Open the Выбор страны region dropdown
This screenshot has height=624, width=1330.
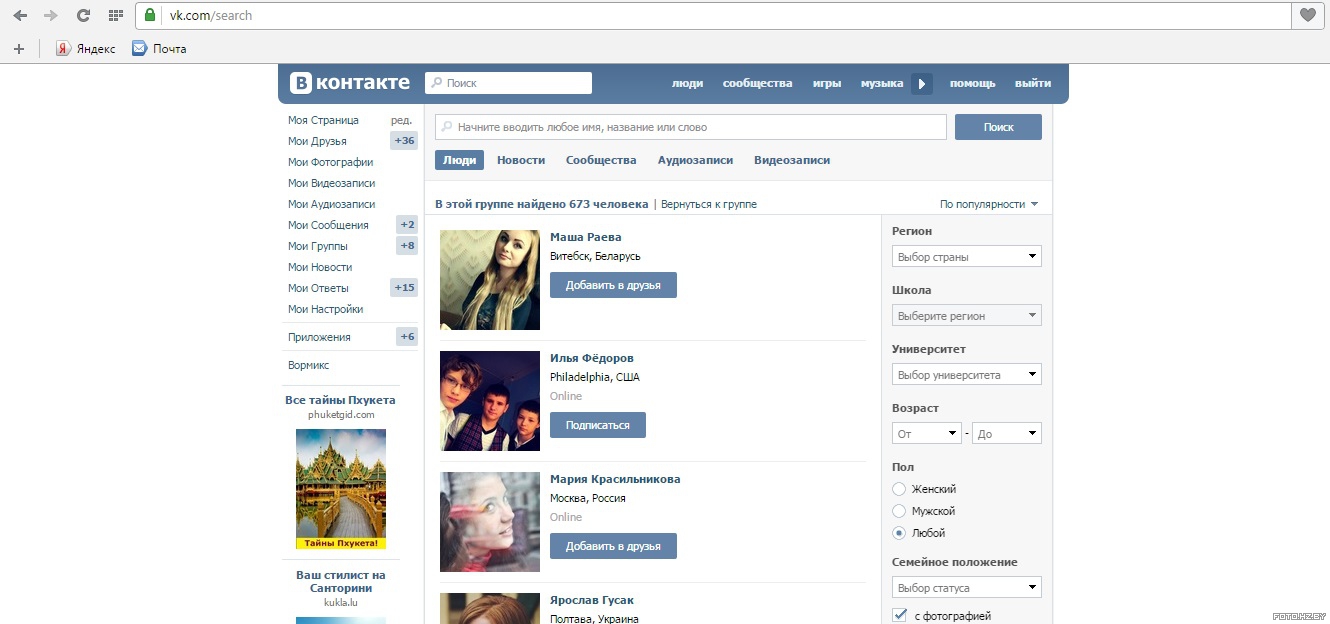(x=966, y=257)
